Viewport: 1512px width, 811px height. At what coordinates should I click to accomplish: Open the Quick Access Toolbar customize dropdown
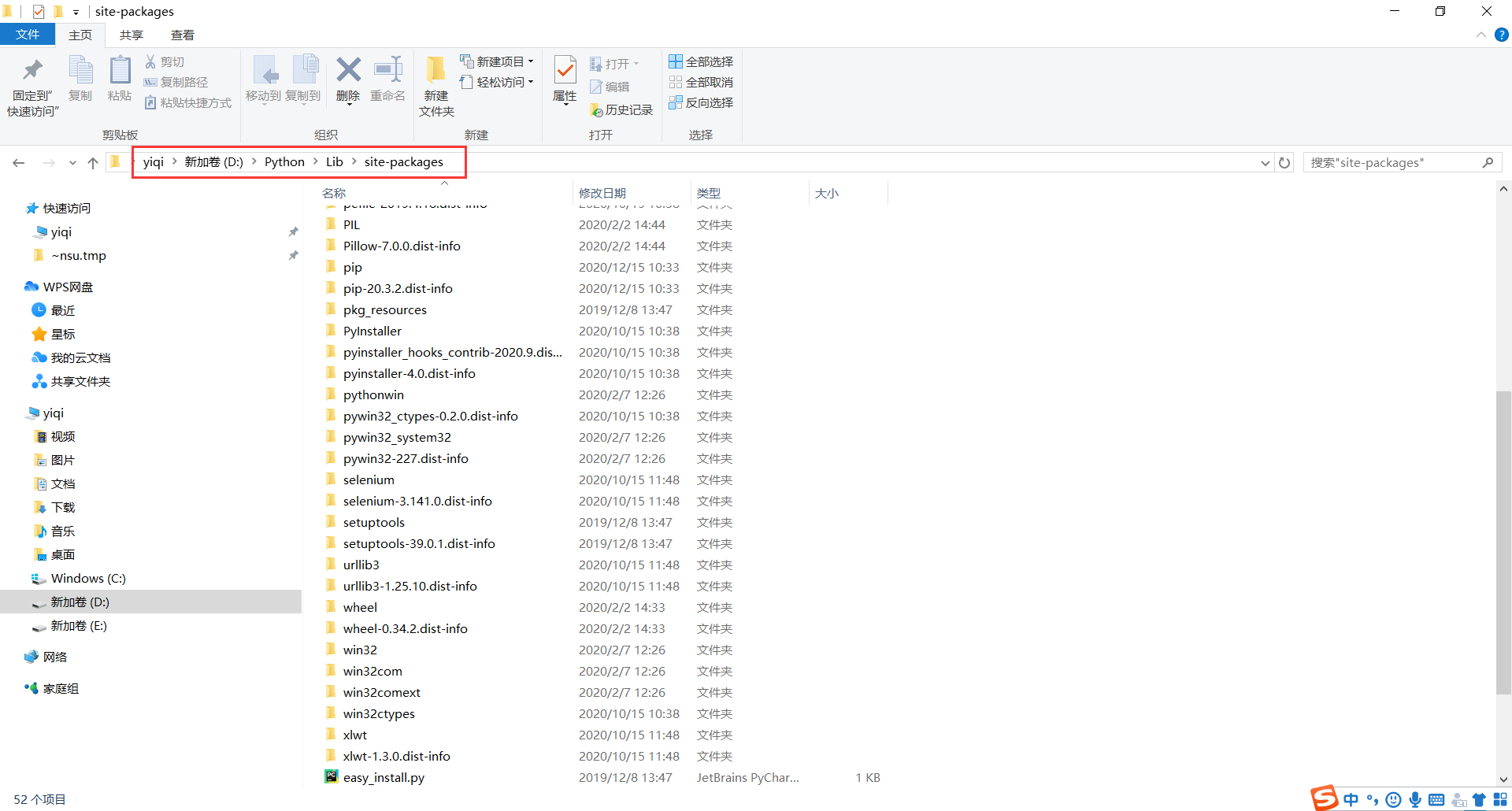point(76,12)
